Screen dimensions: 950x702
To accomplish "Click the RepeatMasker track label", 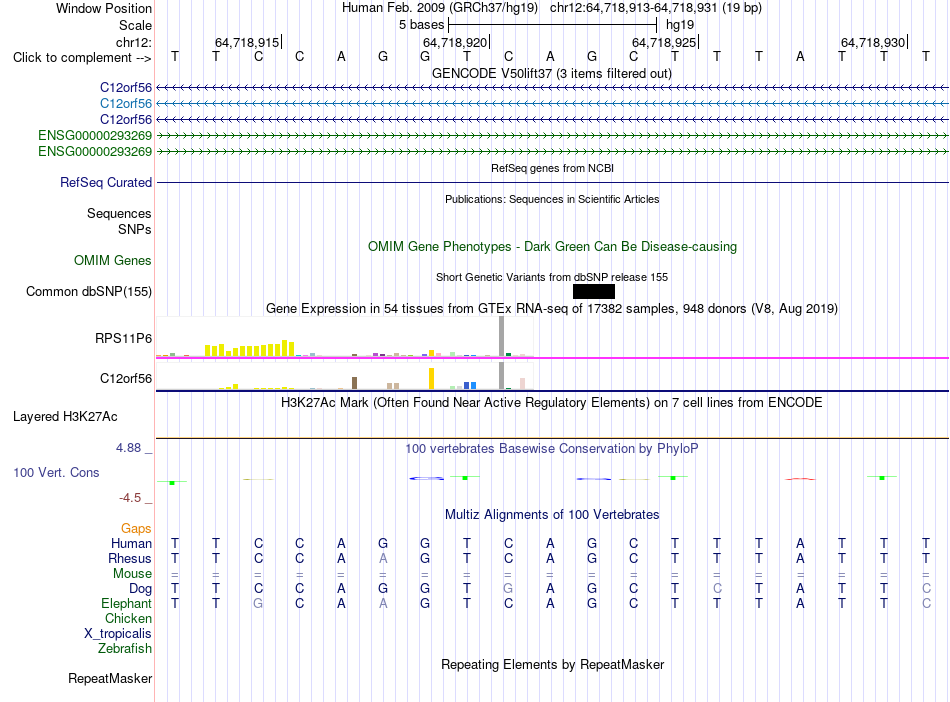I will point(110,678).
